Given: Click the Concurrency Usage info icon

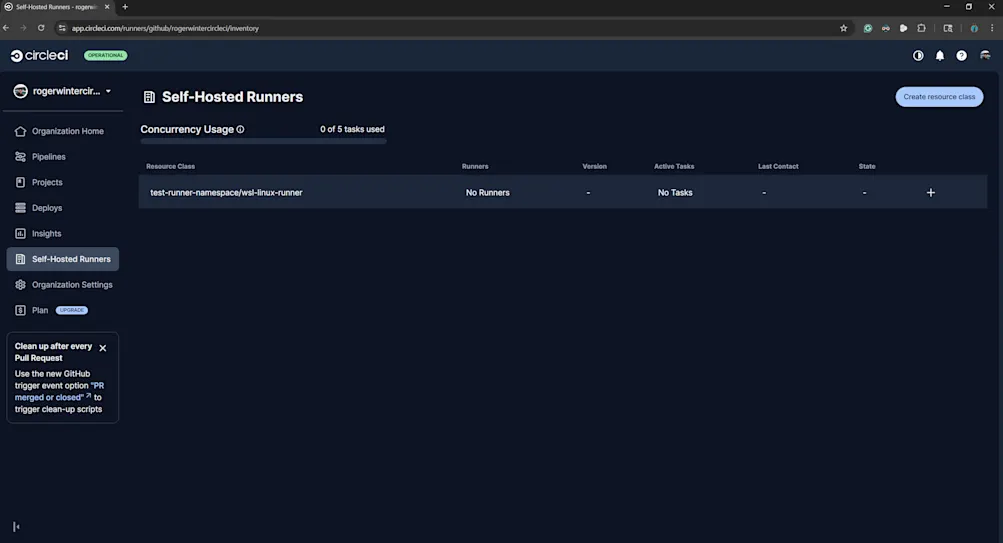Looking at the screenshot, I should point(241,129).
